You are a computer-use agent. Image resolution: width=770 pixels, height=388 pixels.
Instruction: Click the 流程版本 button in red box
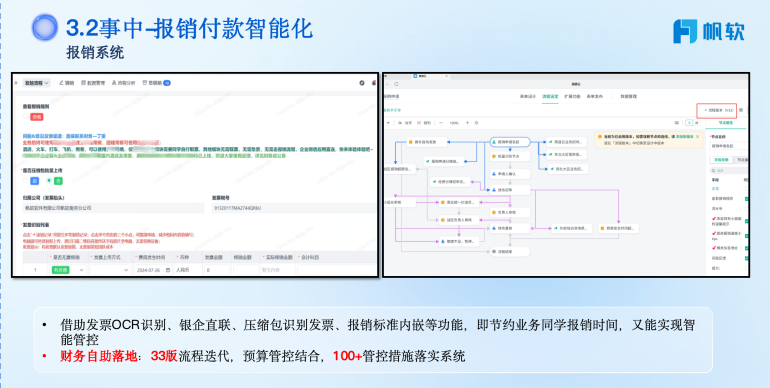click(717, 111)
